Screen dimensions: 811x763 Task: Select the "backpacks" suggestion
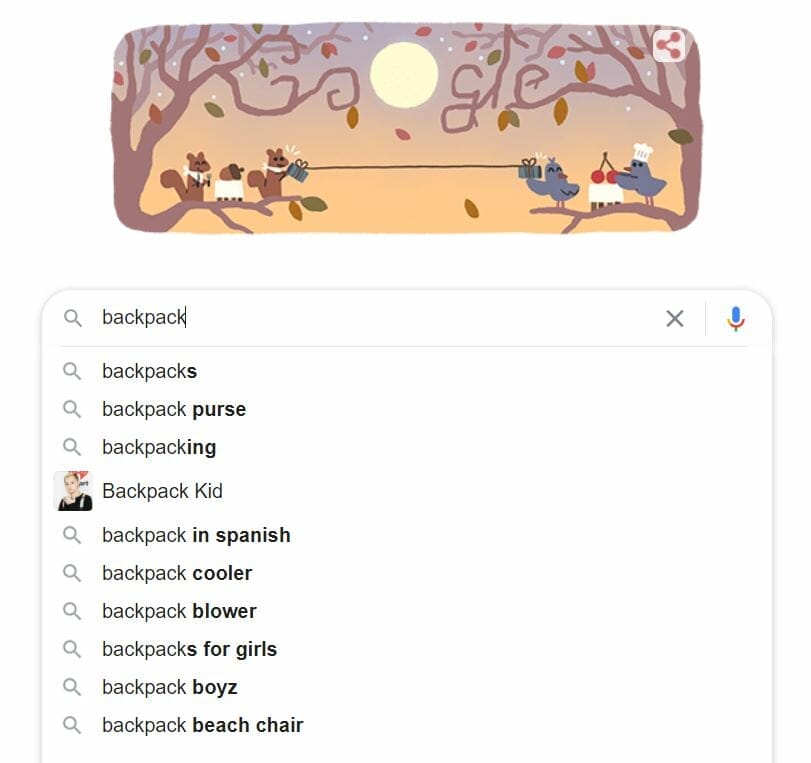pyautogui.click(x=150, y=371)
